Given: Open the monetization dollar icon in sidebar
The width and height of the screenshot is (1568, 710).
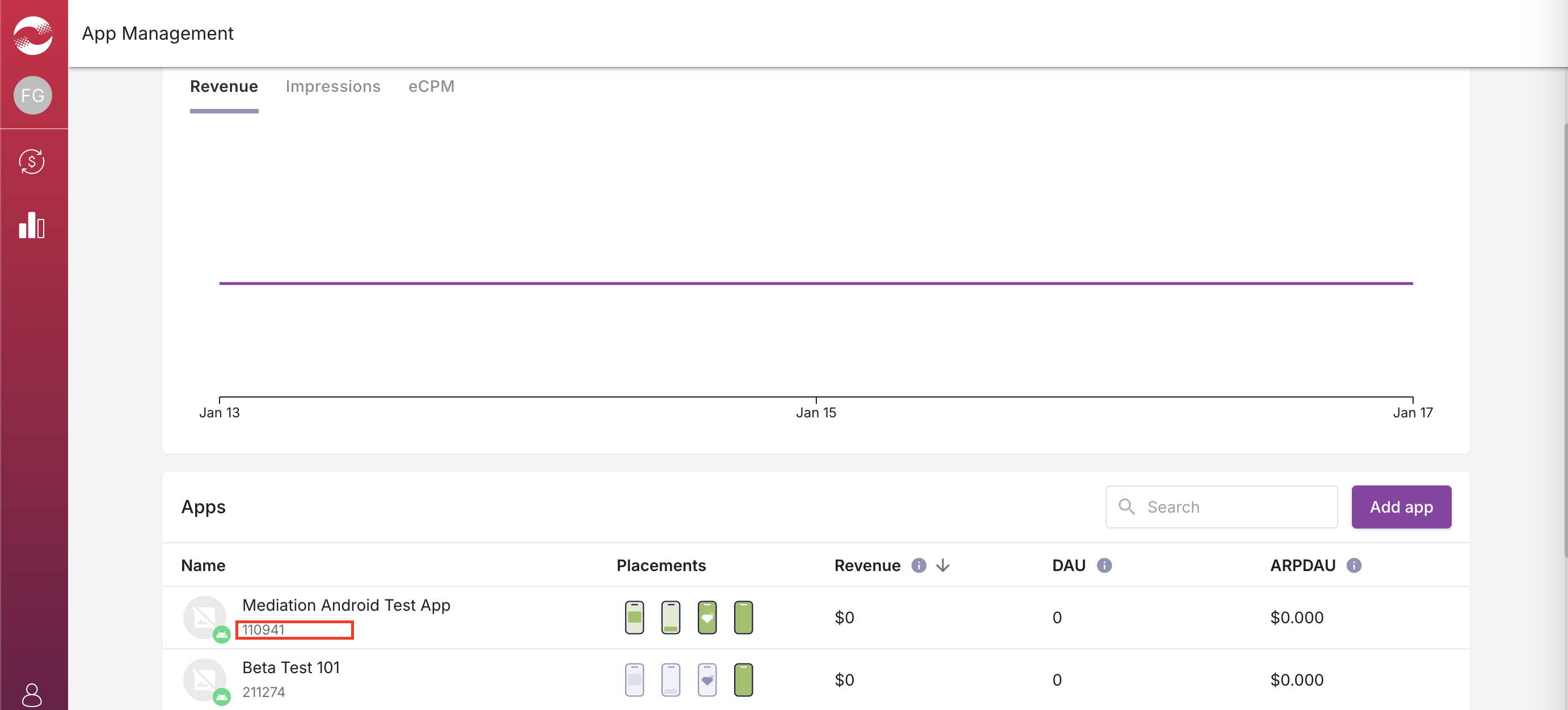Looking at the screenshot, I should pyautogui.click(x=32, y=162).
